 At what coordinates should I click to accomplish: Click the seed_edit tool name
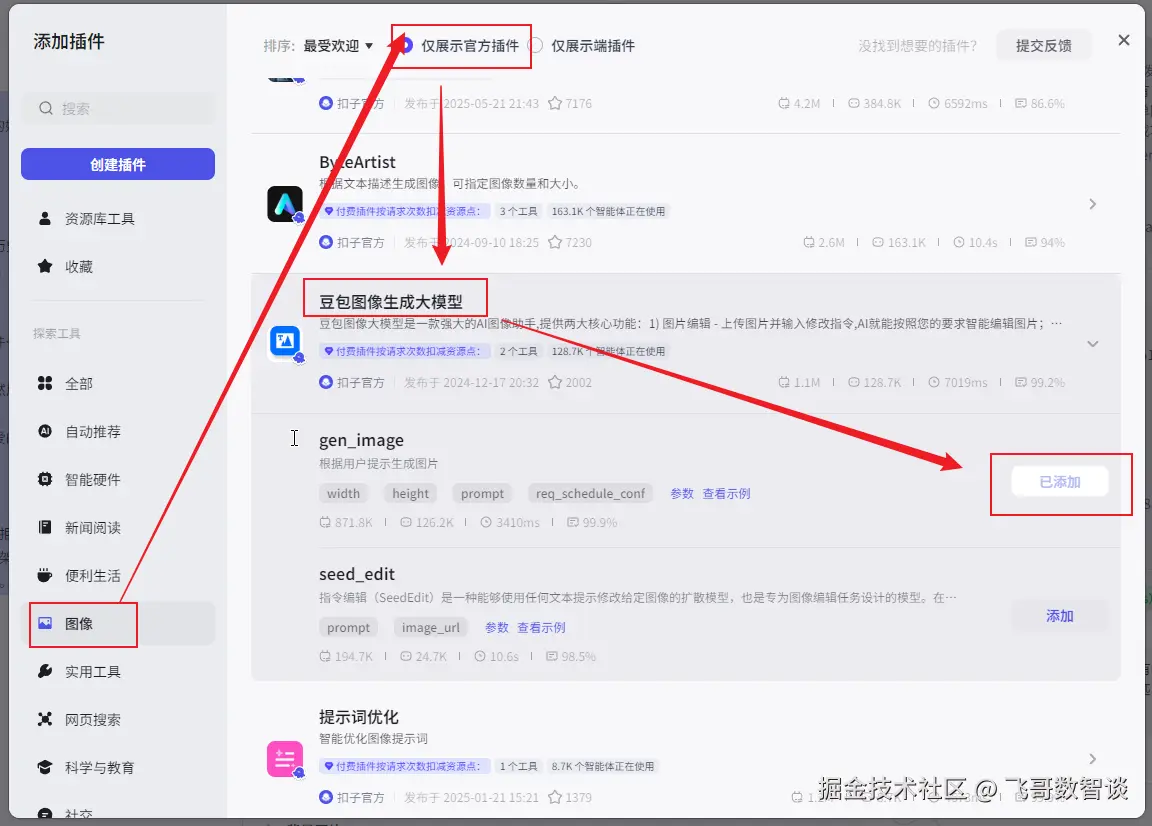357,574
